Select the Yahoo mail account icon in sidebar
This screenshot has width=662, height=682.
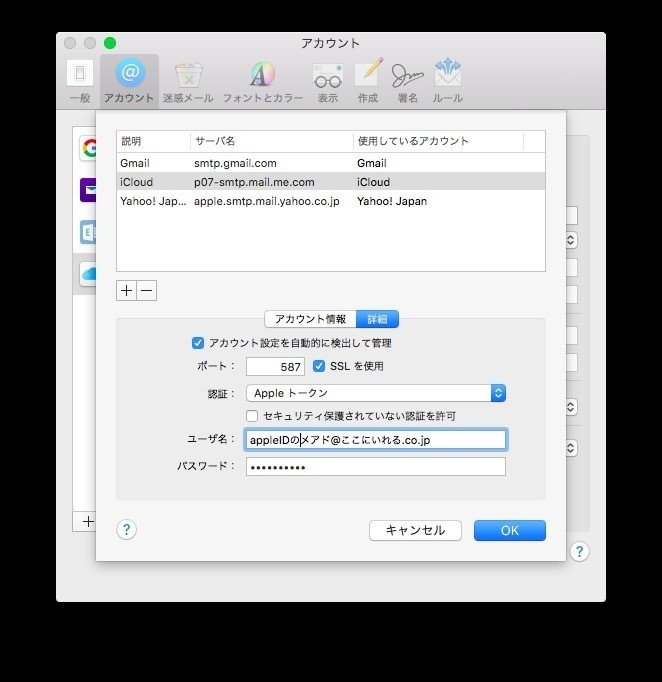pos(88,190)
